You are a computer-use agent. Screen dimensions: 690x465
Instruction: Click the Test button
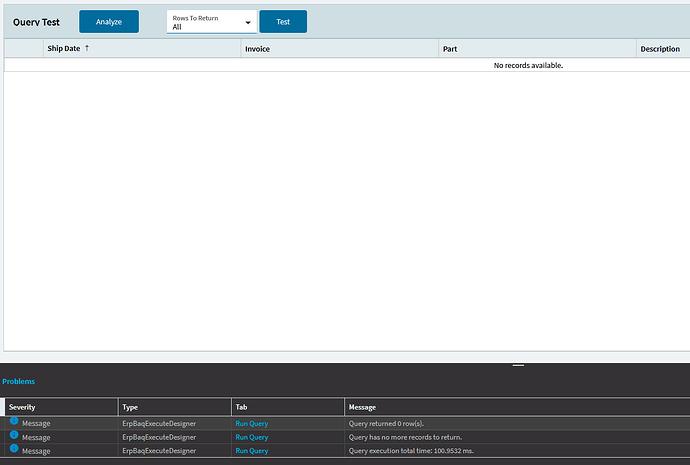tap(283, 22)
